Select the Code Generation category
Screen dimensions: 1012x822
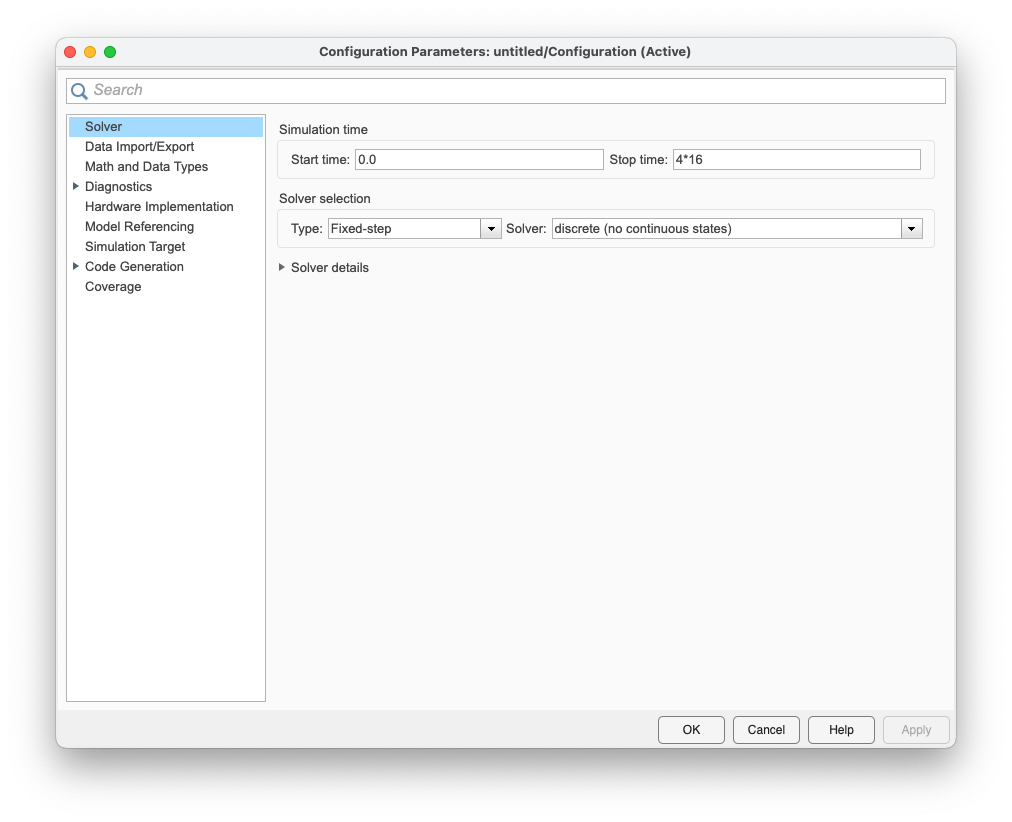tap(134, 266)
